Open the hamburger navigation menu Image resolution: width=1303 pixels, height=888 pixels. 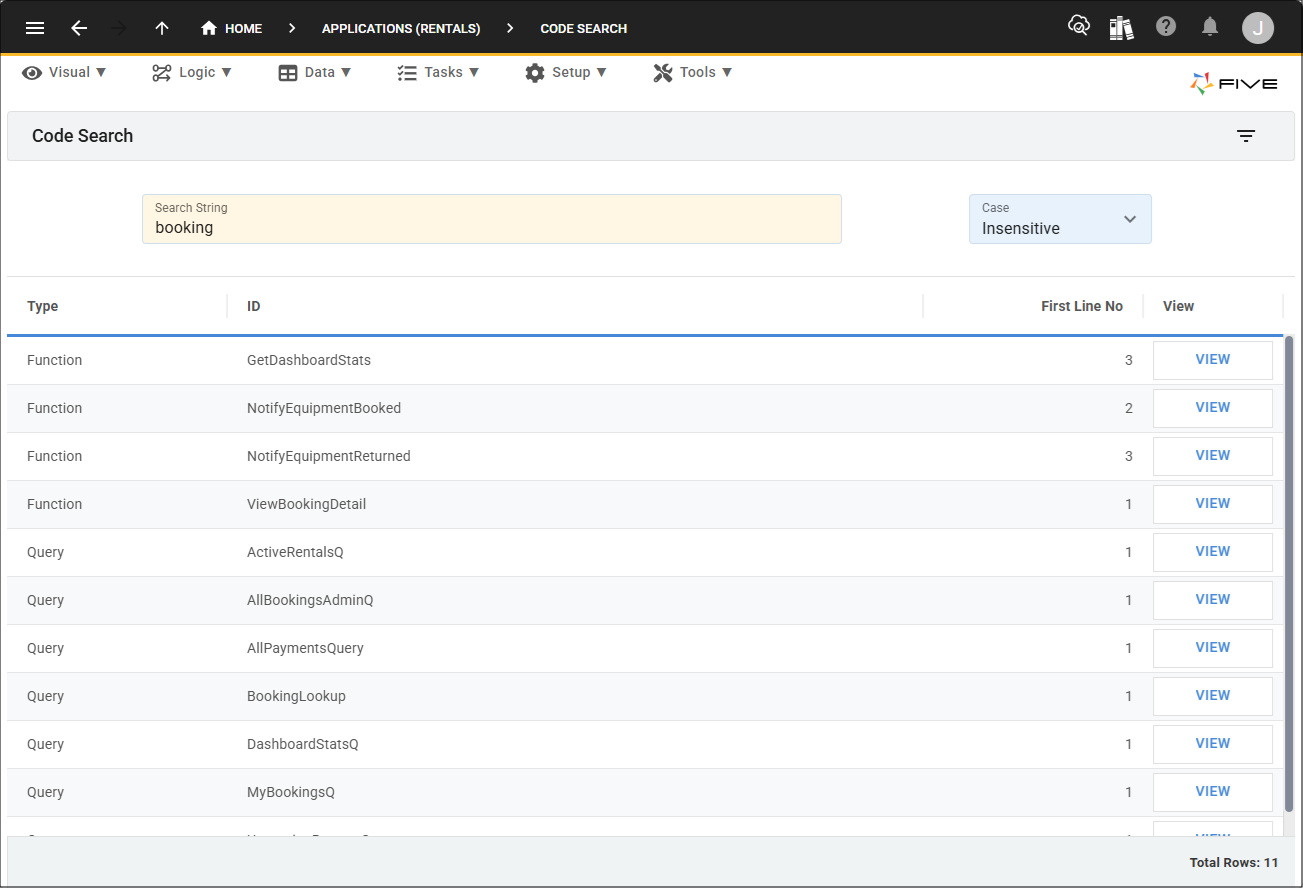pos(35,28)
